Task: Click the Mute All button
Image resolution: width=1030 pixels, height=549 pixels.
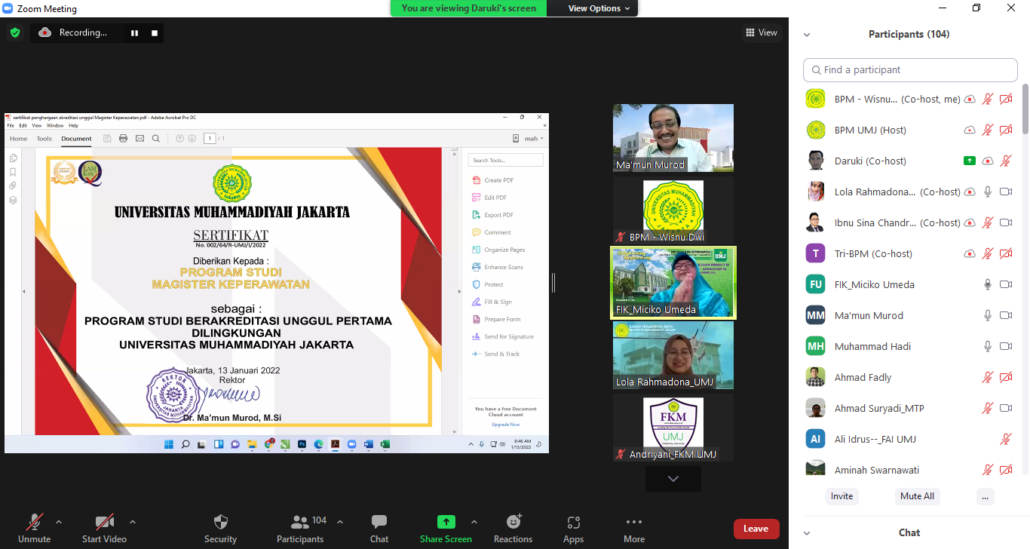Action: pyautogui.click(x=917, y=496)
